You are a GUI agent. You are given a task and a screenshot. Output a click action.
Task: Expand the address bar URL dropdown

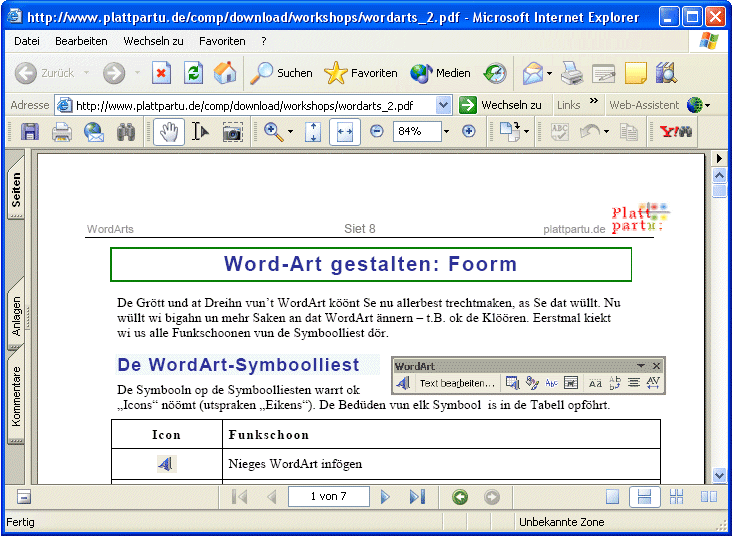tap(444, 105)
